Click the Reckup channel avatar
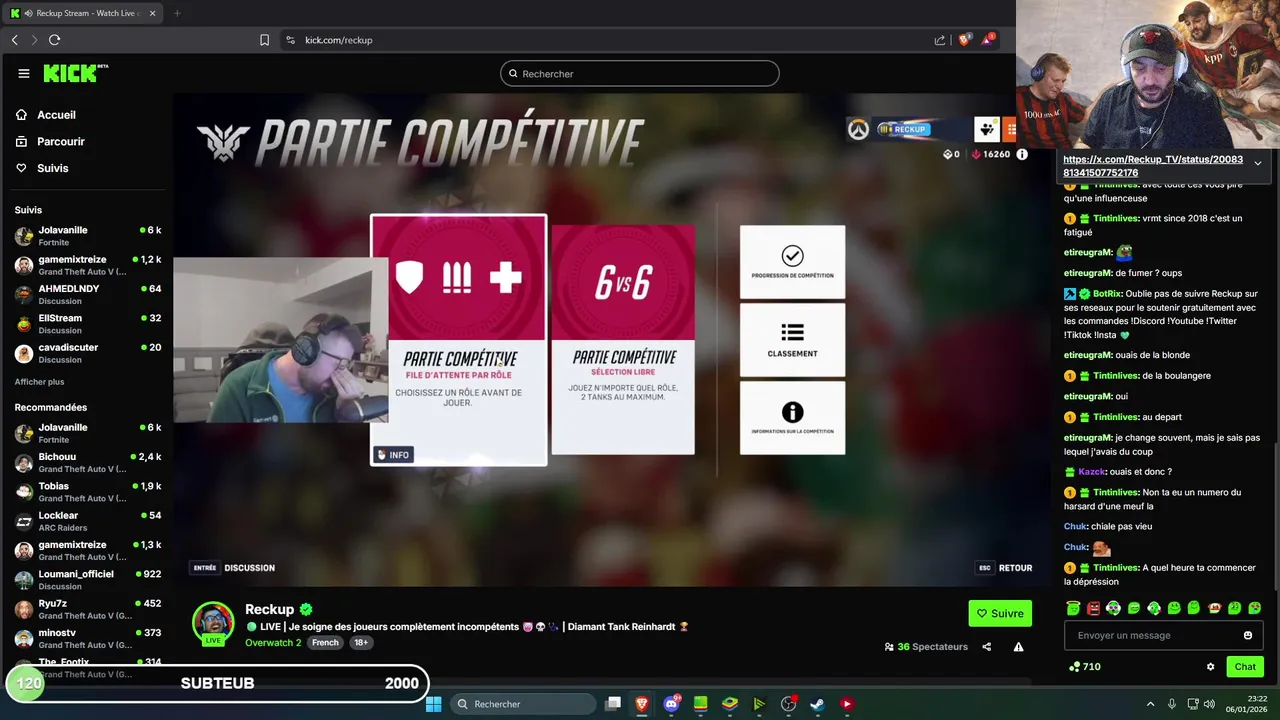1280x720 pixels. coord(213,622)
